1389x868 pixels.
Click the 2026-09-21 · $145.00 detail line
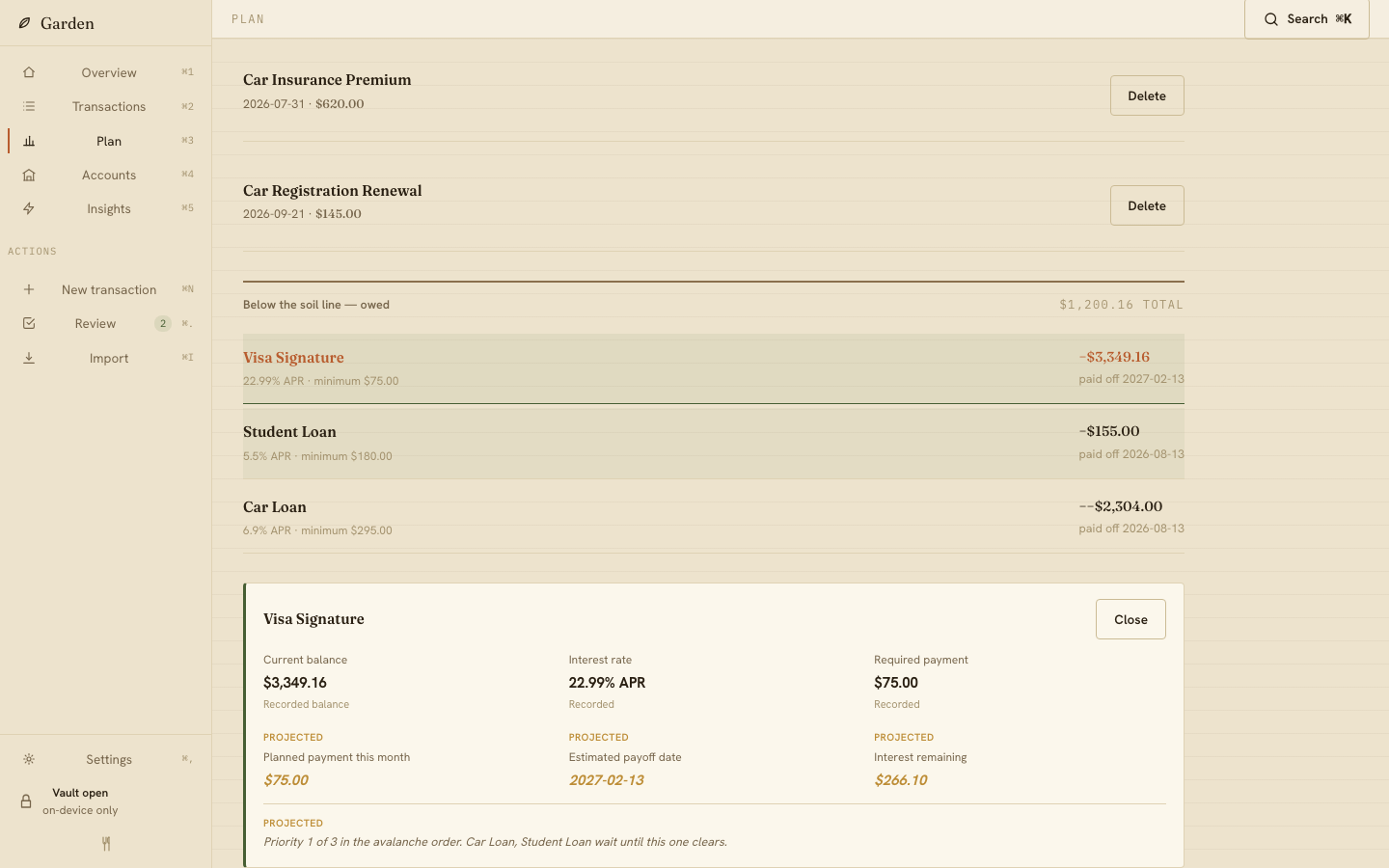click(302, 214)
